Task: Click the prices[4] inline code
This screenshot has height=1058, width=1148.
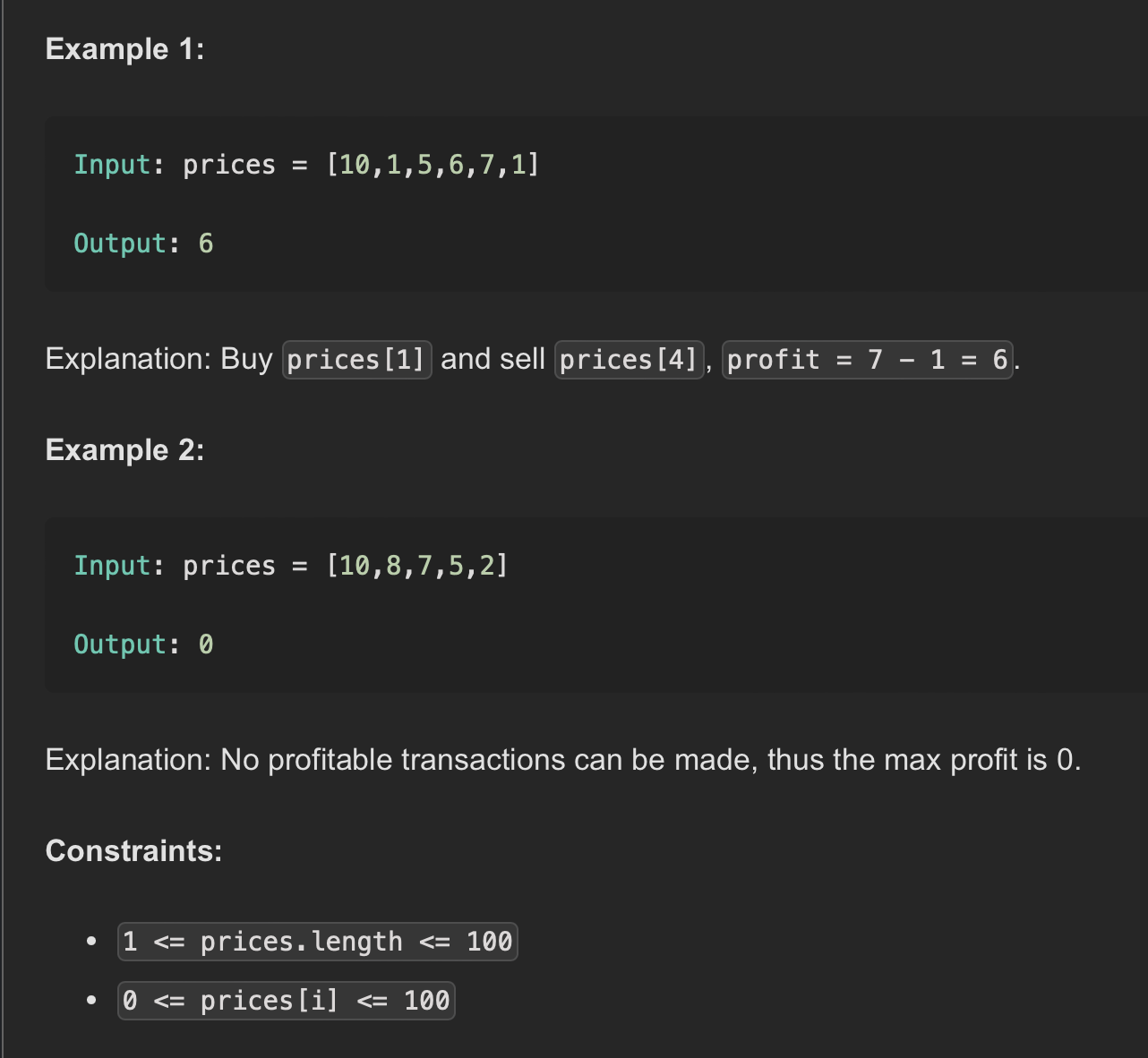Action: (x=629, y=360)
